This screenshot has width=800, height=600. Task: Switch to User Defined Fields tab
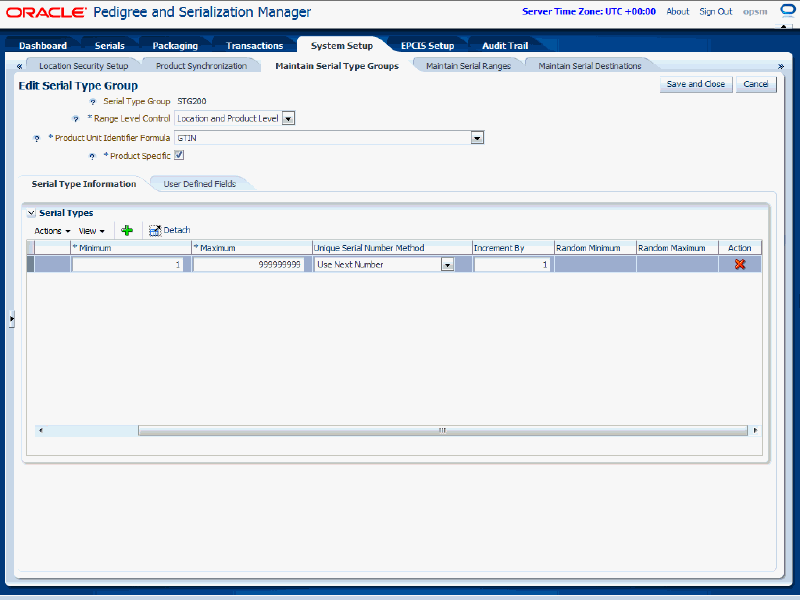click(199, 184)
